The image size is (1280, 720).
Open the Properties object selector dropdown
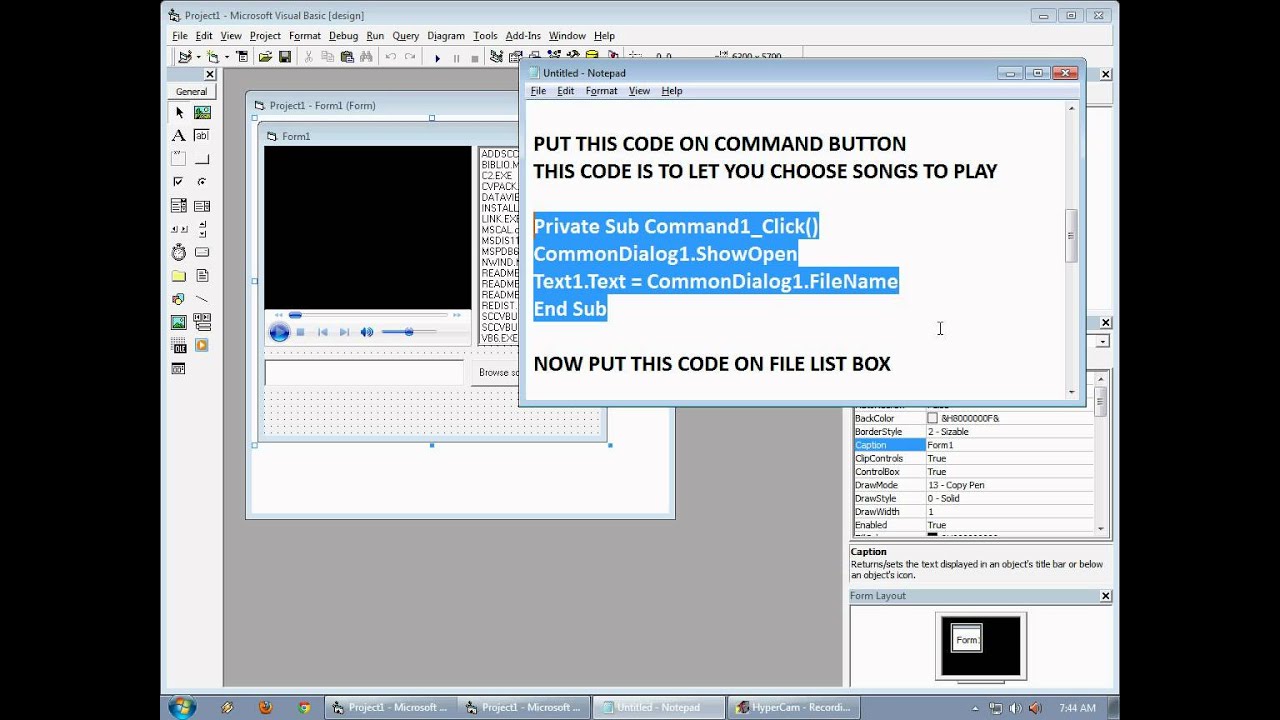(x=1103, y=341)
